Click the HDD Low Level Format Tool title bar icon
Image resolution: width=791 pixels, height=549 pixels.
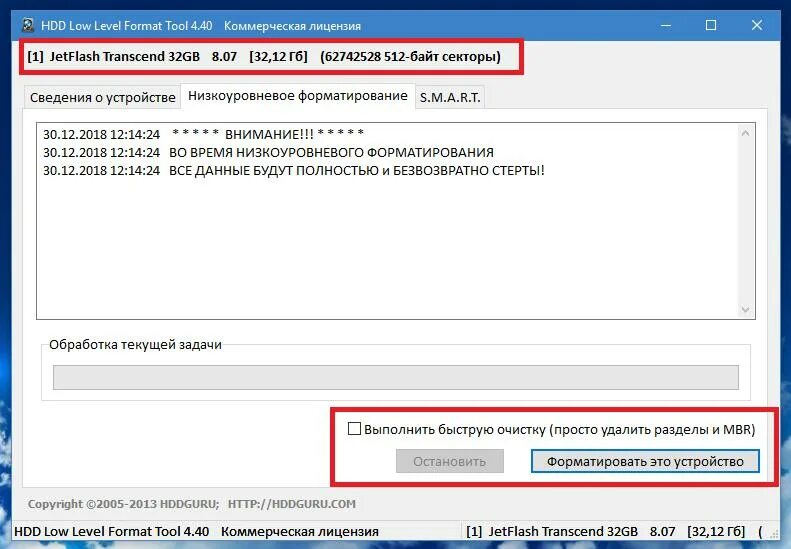click(29, 25)
